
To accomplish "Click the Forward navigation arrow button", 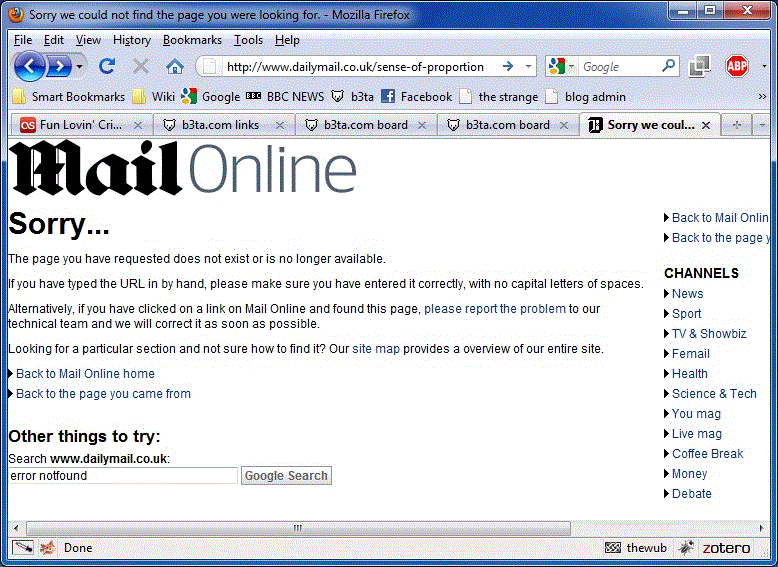I will coord(60,66).
